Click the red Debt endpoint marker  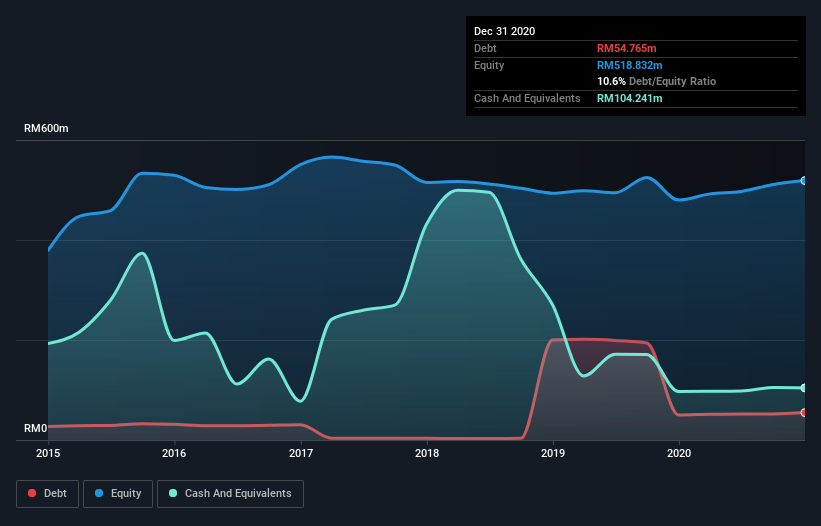[x=804, y=412]
